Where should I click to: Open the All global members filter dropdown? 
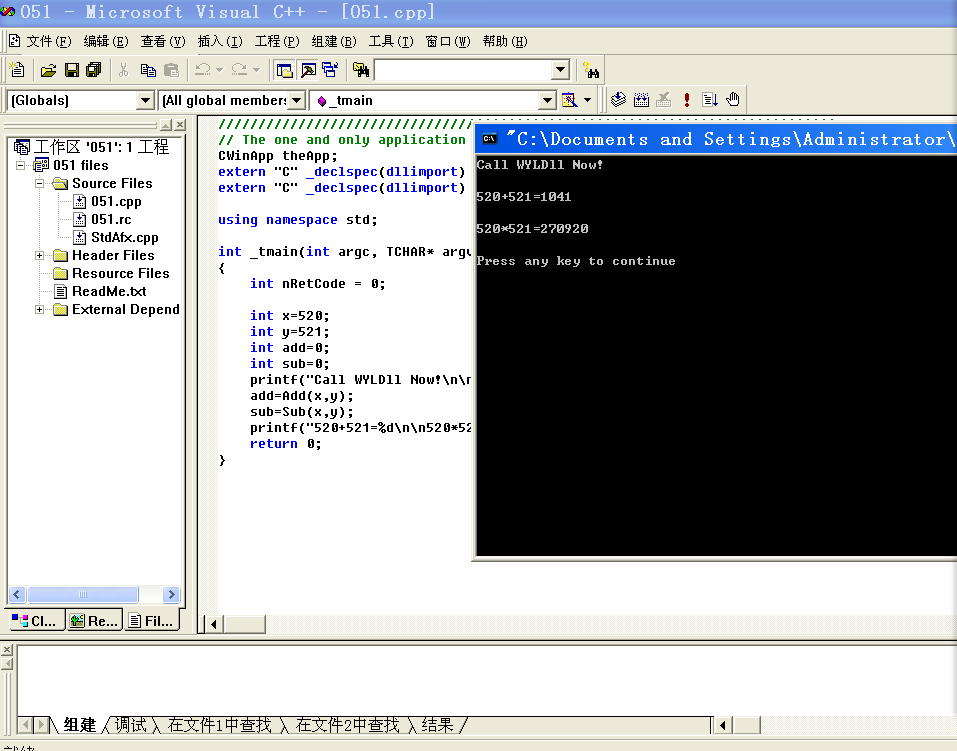297,100
